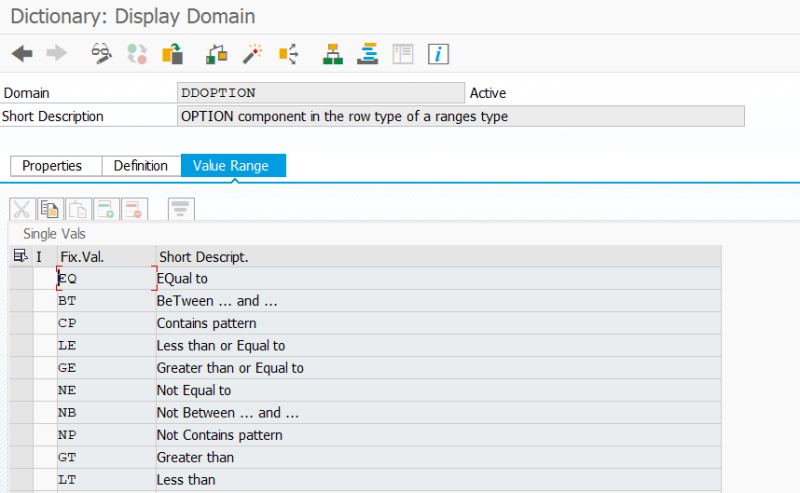Click 'Less than or Equal to' description
800x493 pixels.
438,346
